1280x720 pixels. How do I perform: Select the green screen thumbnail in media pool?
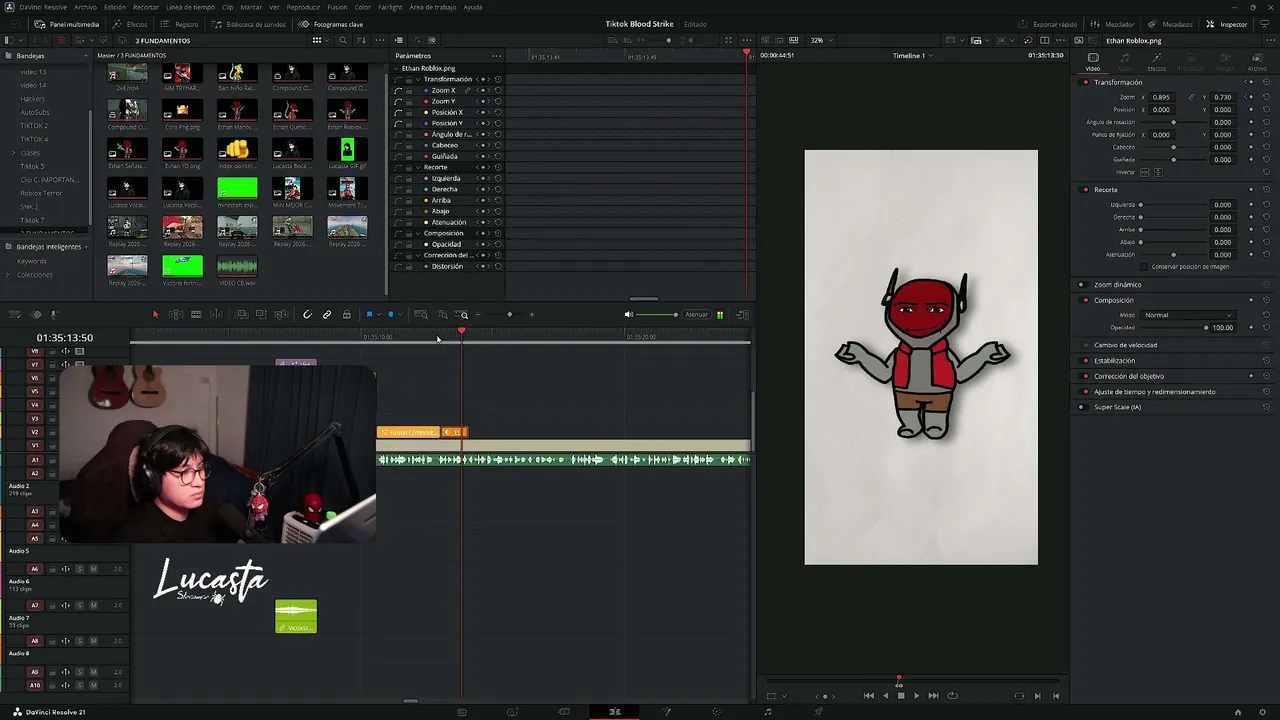(237, 188)
